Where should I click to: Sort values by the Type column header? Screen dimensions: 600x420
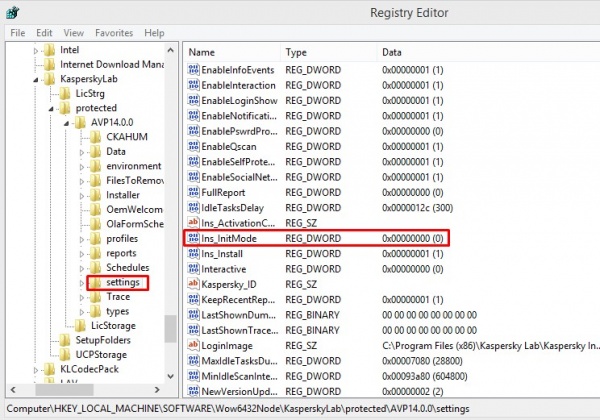click(x=328, y=52)
